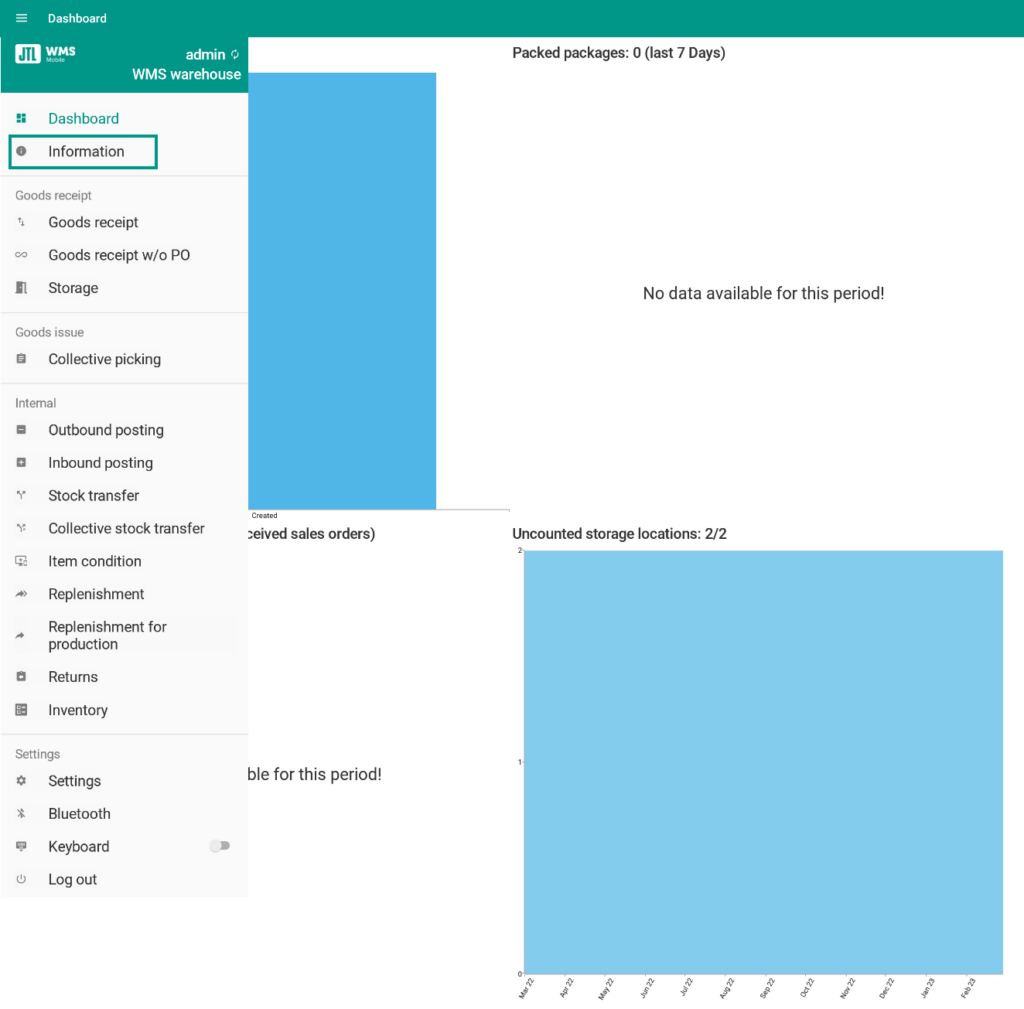
Task: Click the sync icon next to admin
Action: [x=235, y=54]
